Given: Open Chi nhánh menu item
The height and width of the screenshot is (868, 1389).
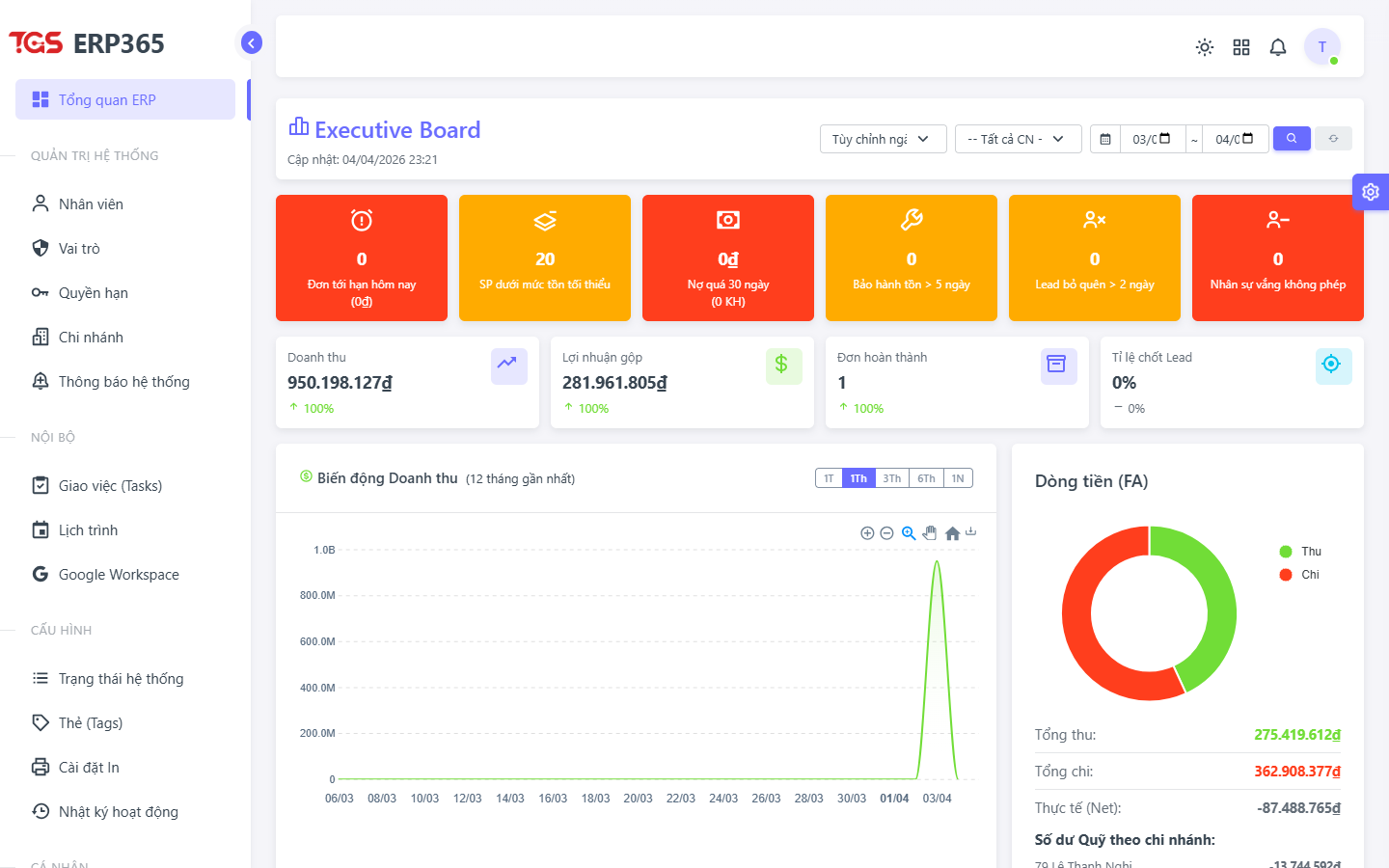Looking at the screenshot, I should 125,337.
